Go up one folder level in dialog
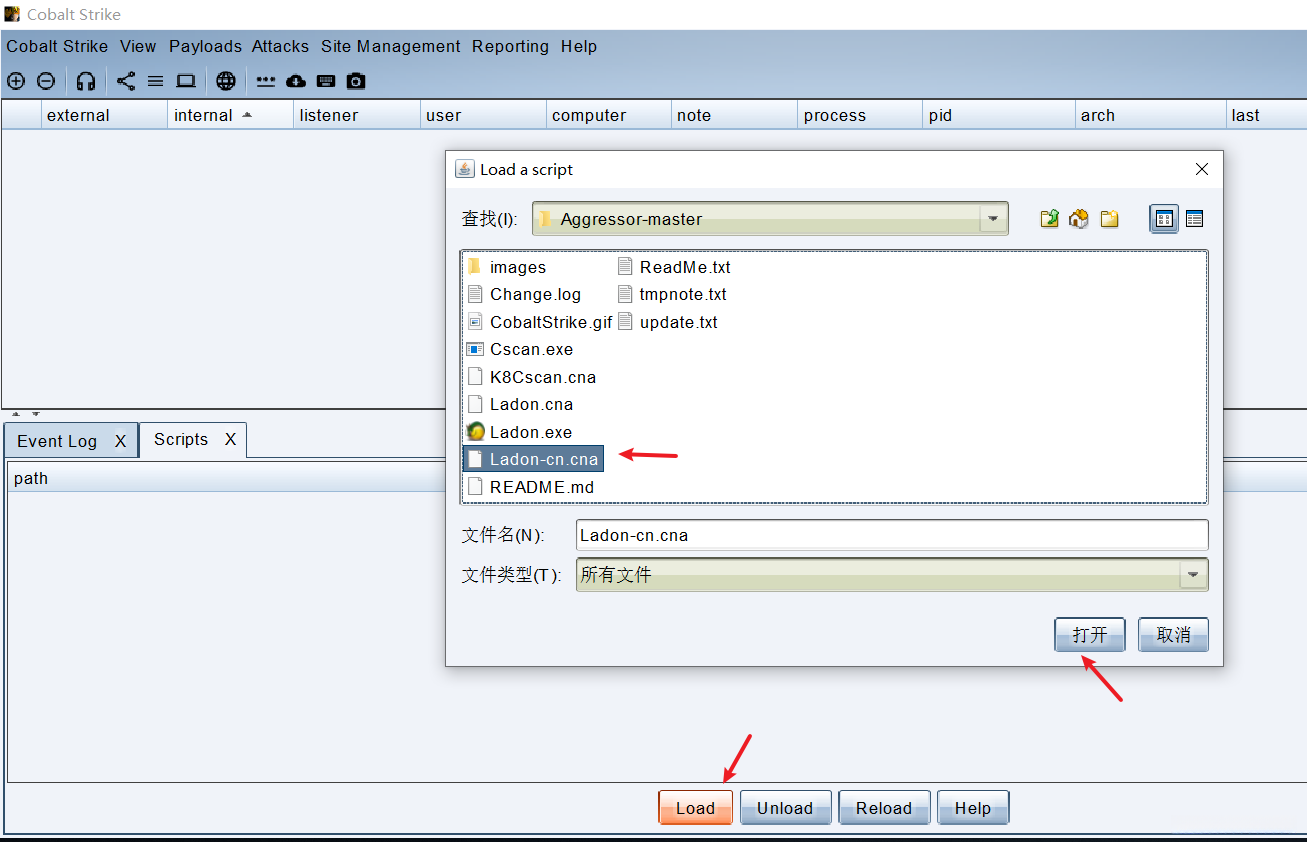 1049,219
